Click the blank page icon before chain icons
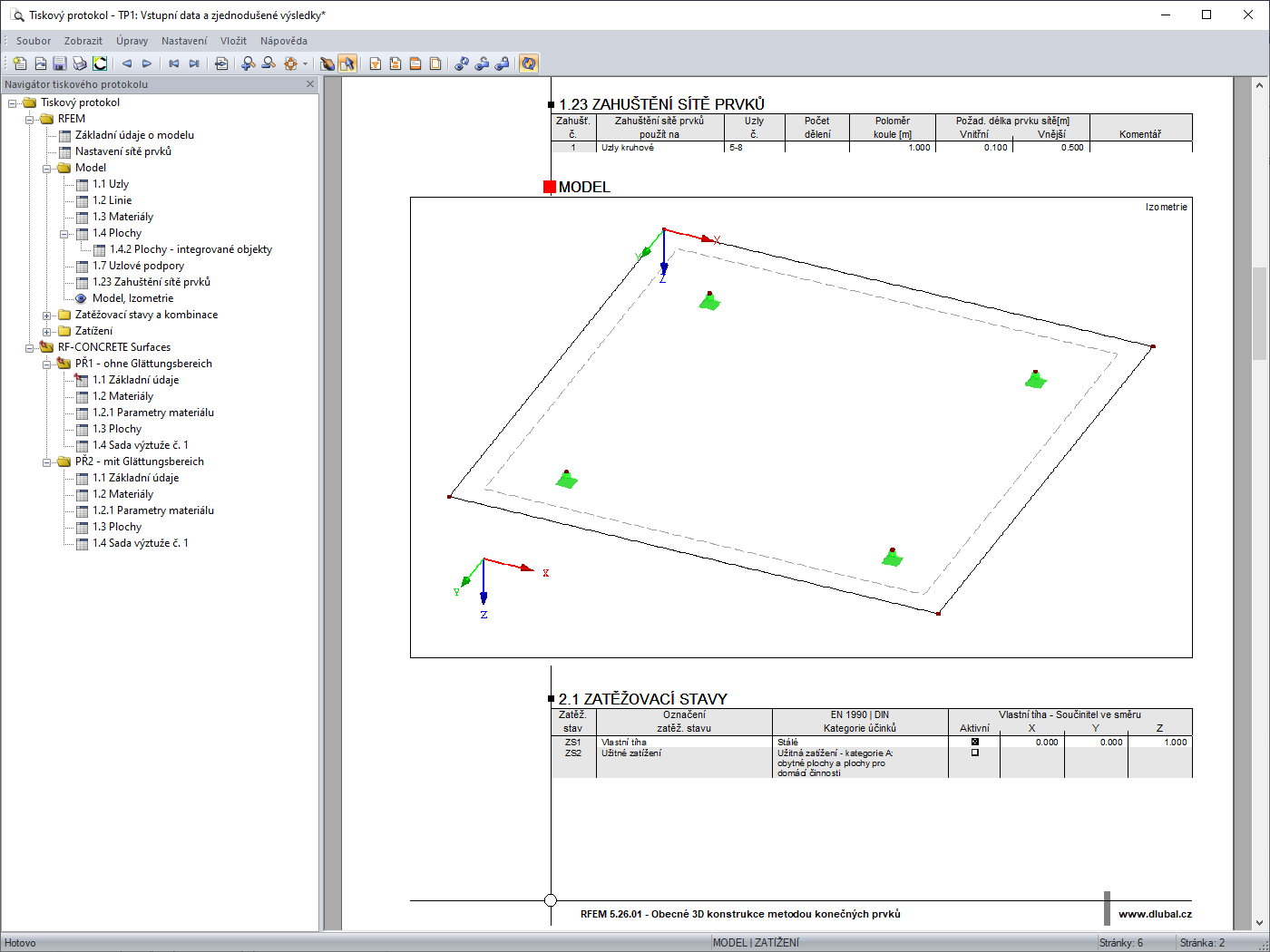1270x952 pixels. point(435,63)
